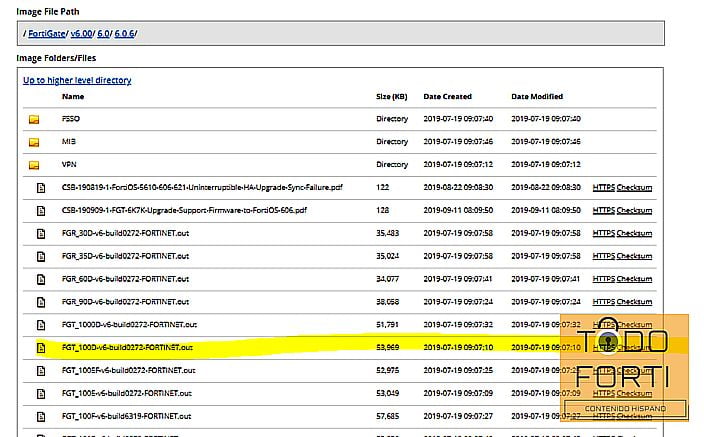Click created date 2019-08-22 09:08:30

point(458,187)
